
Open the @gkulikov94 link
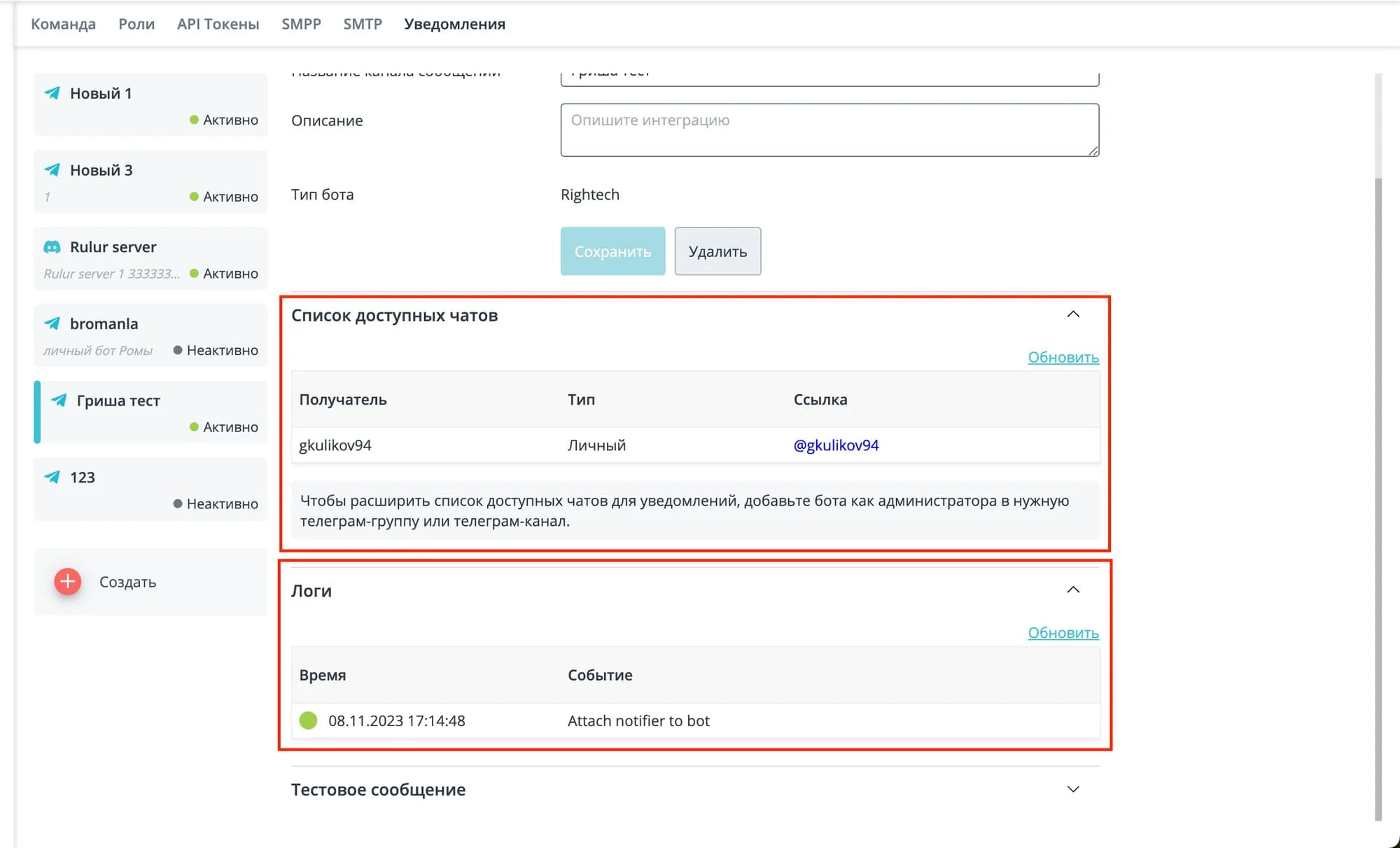[x=836, y=445]
